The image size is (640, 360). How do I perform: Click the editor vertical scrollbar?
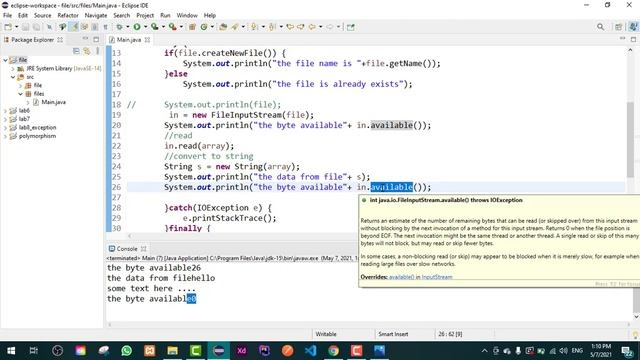click(x=630, y=139)
